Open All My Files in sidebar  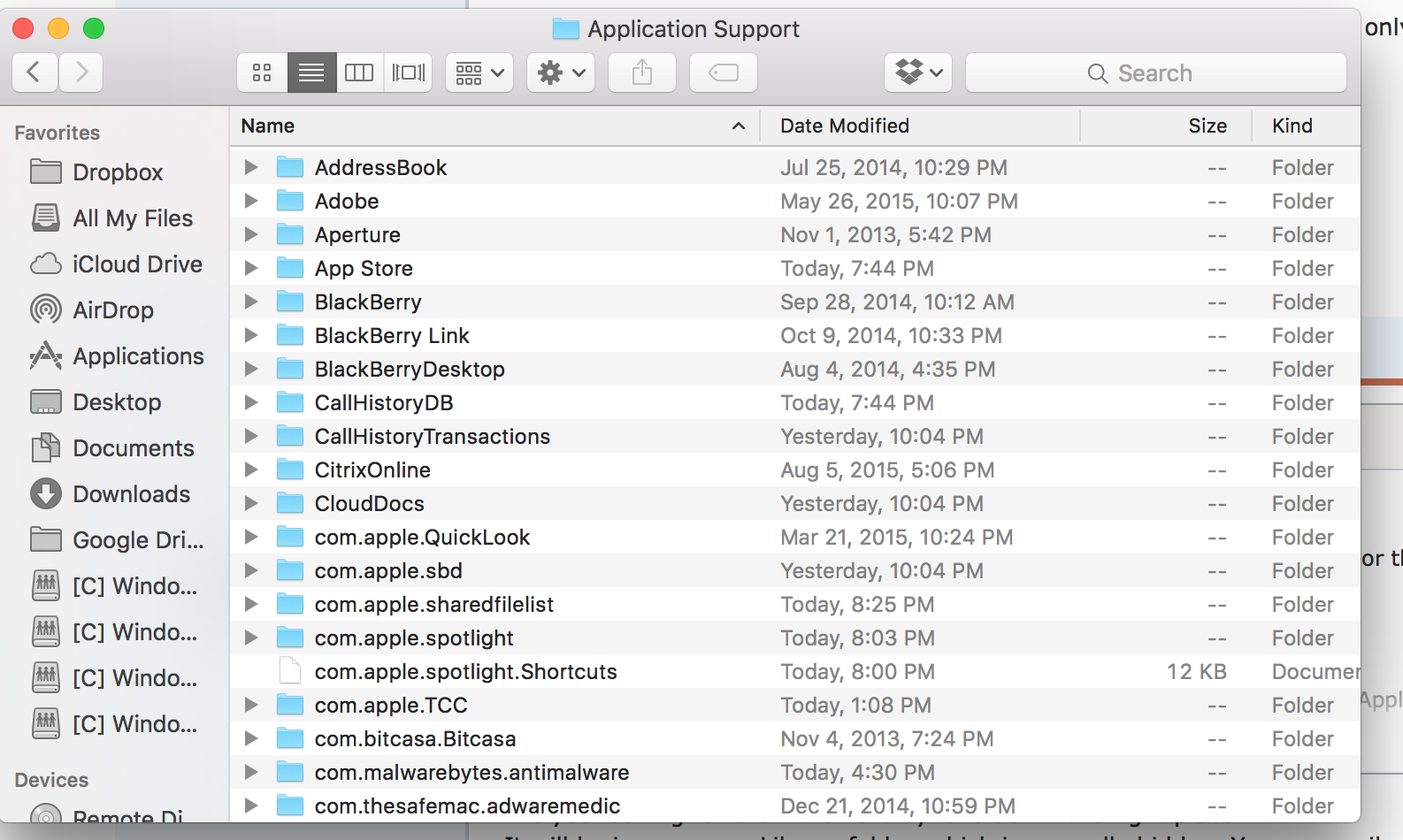point(111,218)
